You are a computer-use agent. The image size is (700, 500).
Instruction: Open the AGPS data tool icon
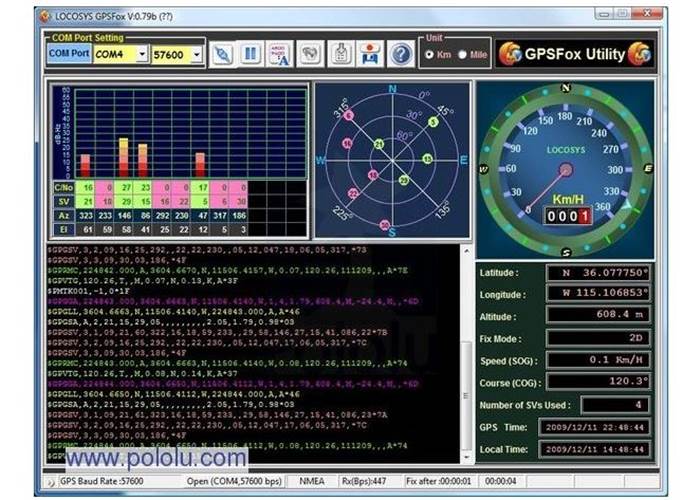pos(281,53)
